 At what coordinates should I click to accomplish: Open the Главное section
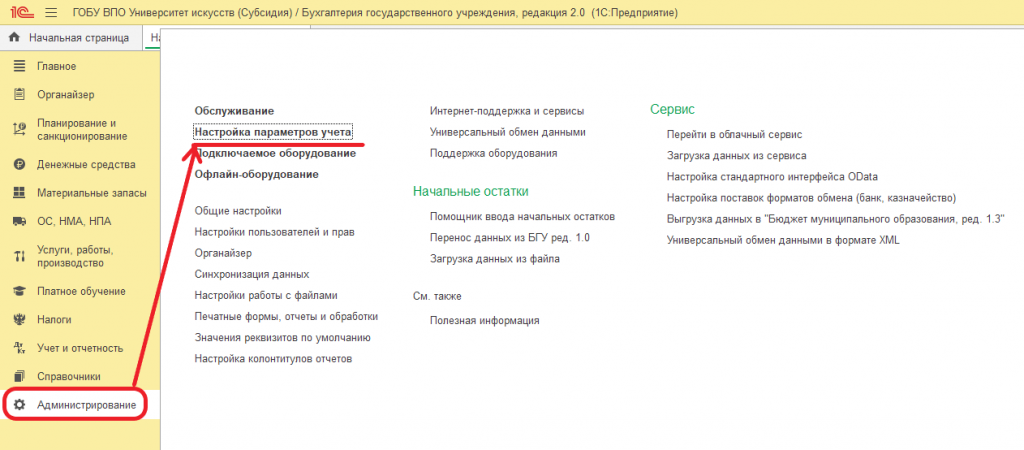[x=57, y=66]
